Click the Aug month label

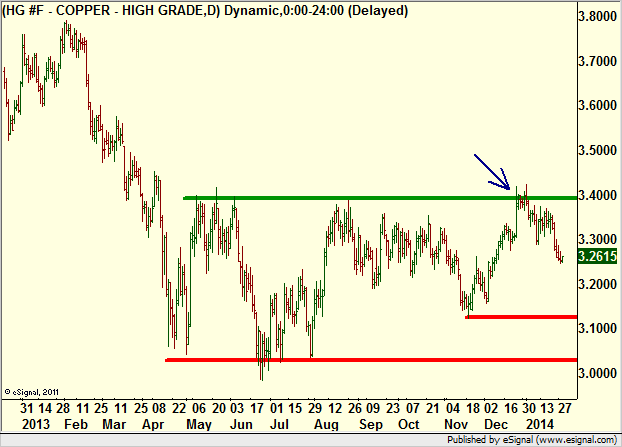(x=326, y=424)
